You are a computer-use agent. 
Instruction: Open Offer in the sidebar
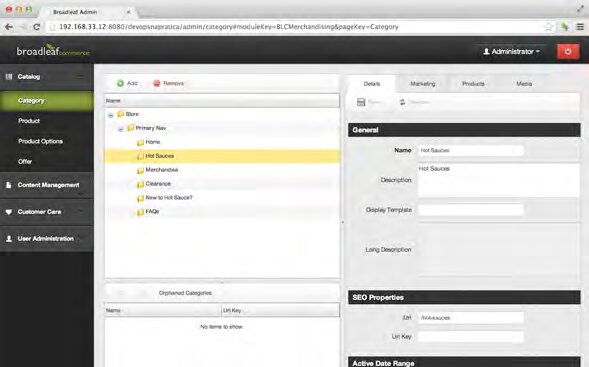[x=25, y=162]
